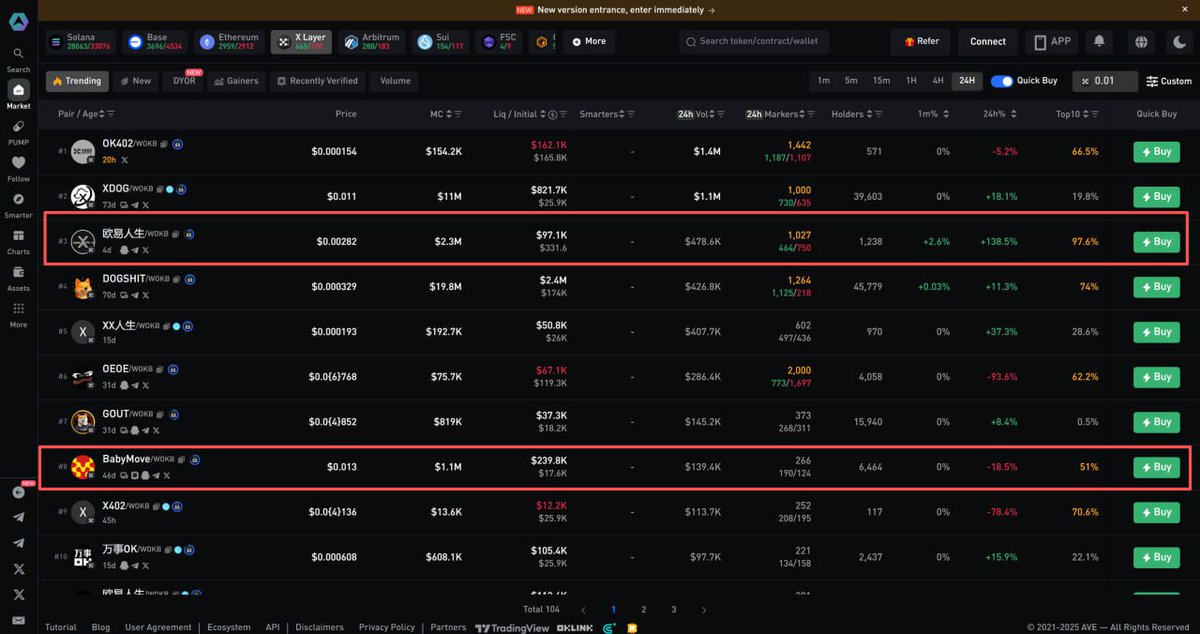Click the BabyMove token avatar
Image resolution: width=1200 pixels, height=634 pixels.
(83, 467)
